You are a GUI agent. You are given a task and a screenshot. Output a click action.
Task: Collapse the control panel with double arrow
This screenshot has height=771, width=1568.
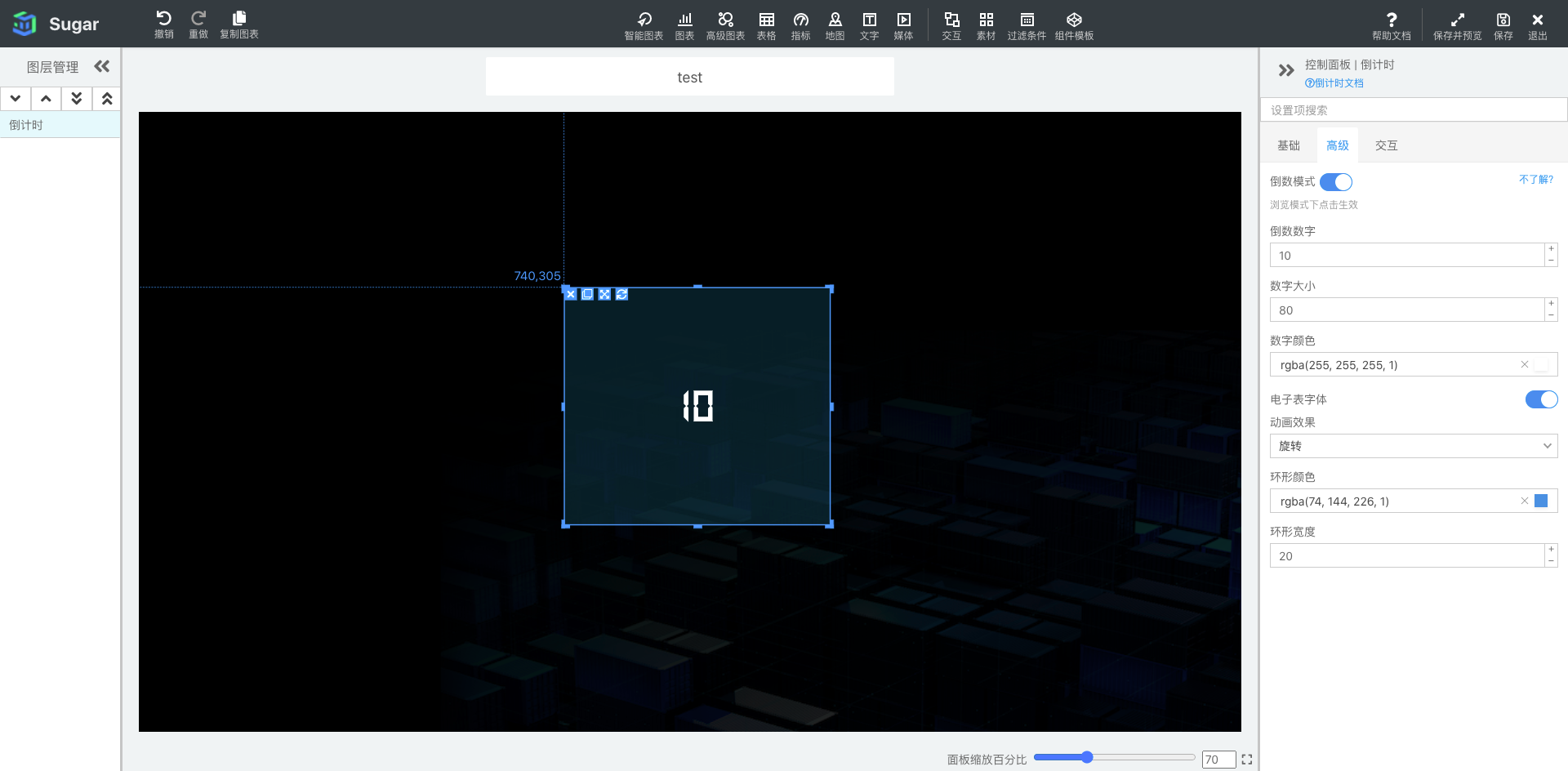(1286, 70)
